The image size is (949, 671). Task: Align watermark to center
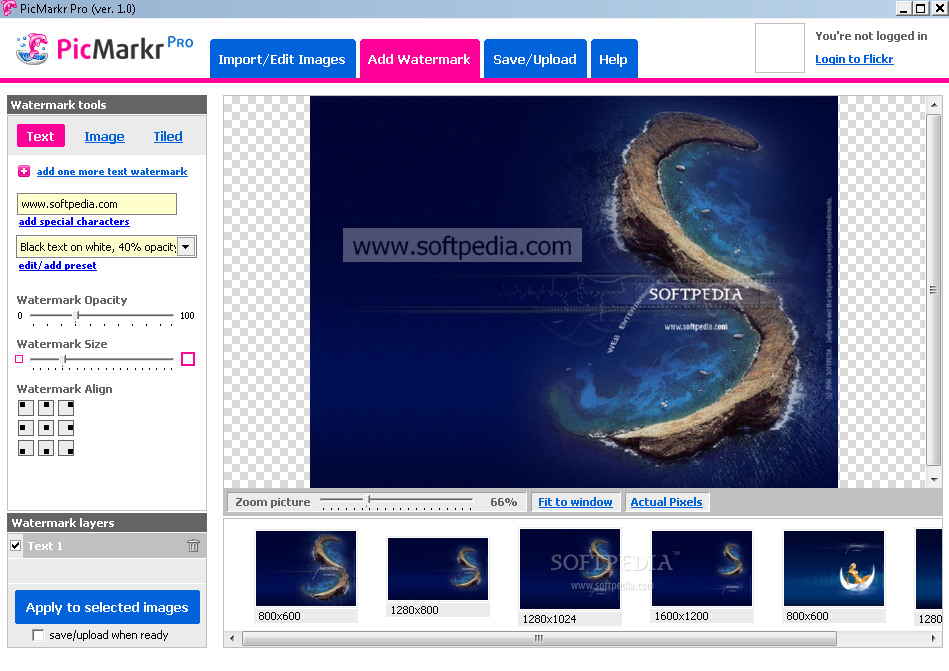coord(46,428)
